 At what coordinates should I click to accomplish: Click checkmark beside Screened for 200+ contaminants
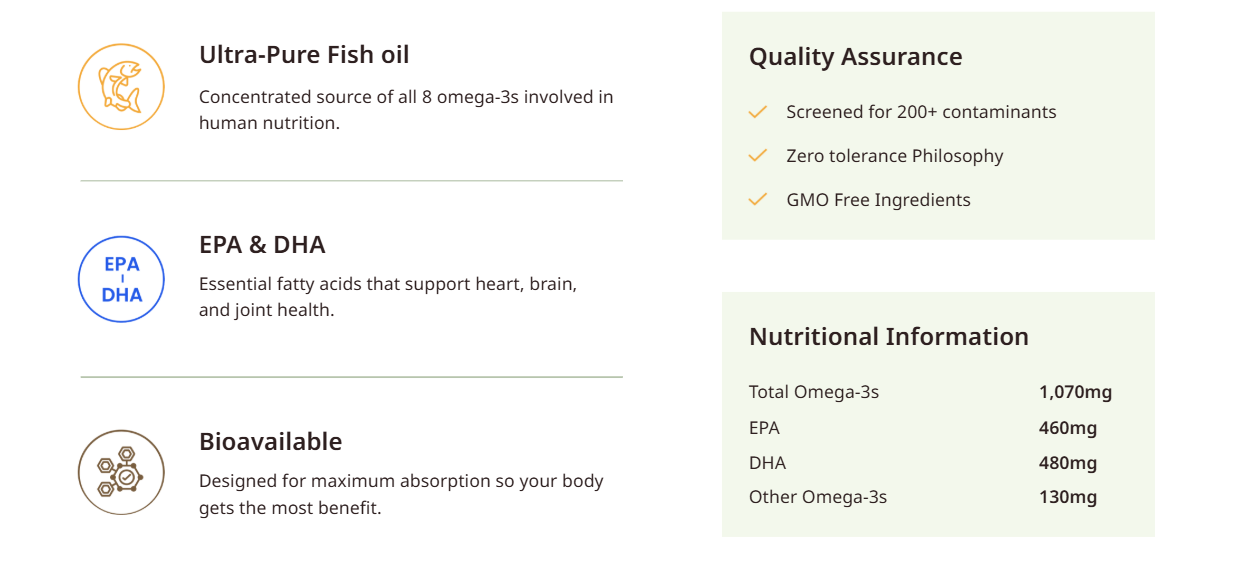tap(758, 112)
